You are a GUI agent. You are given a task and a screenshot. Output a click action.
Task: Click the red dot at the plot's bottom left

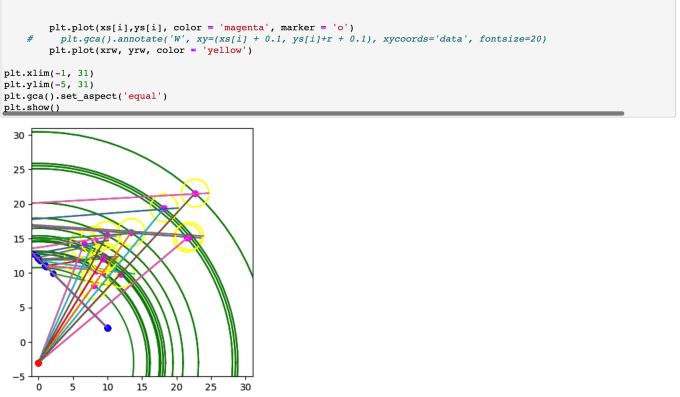coord(38,363)
